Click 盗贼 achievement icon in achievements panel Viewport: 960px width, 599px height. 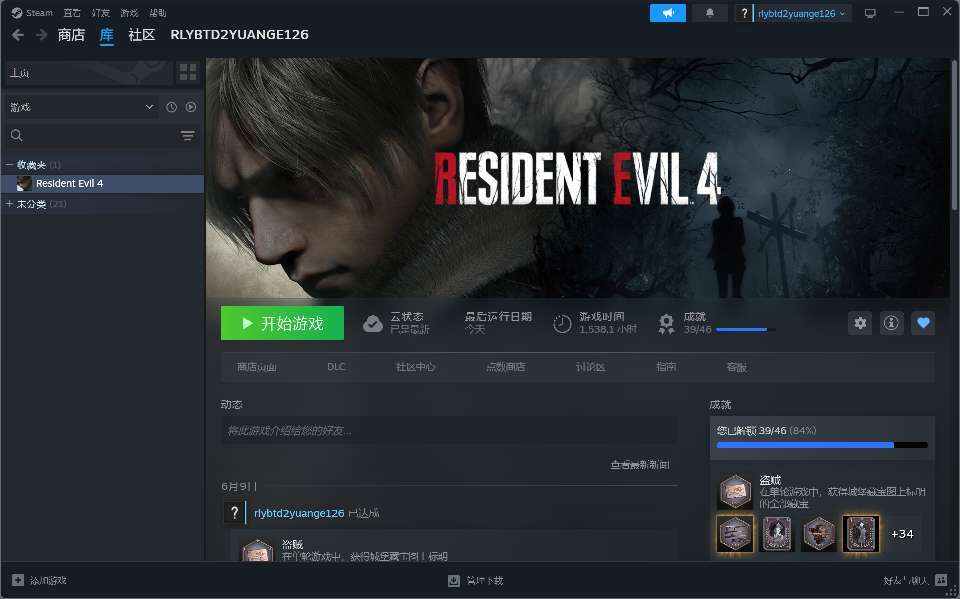point(735,491)
